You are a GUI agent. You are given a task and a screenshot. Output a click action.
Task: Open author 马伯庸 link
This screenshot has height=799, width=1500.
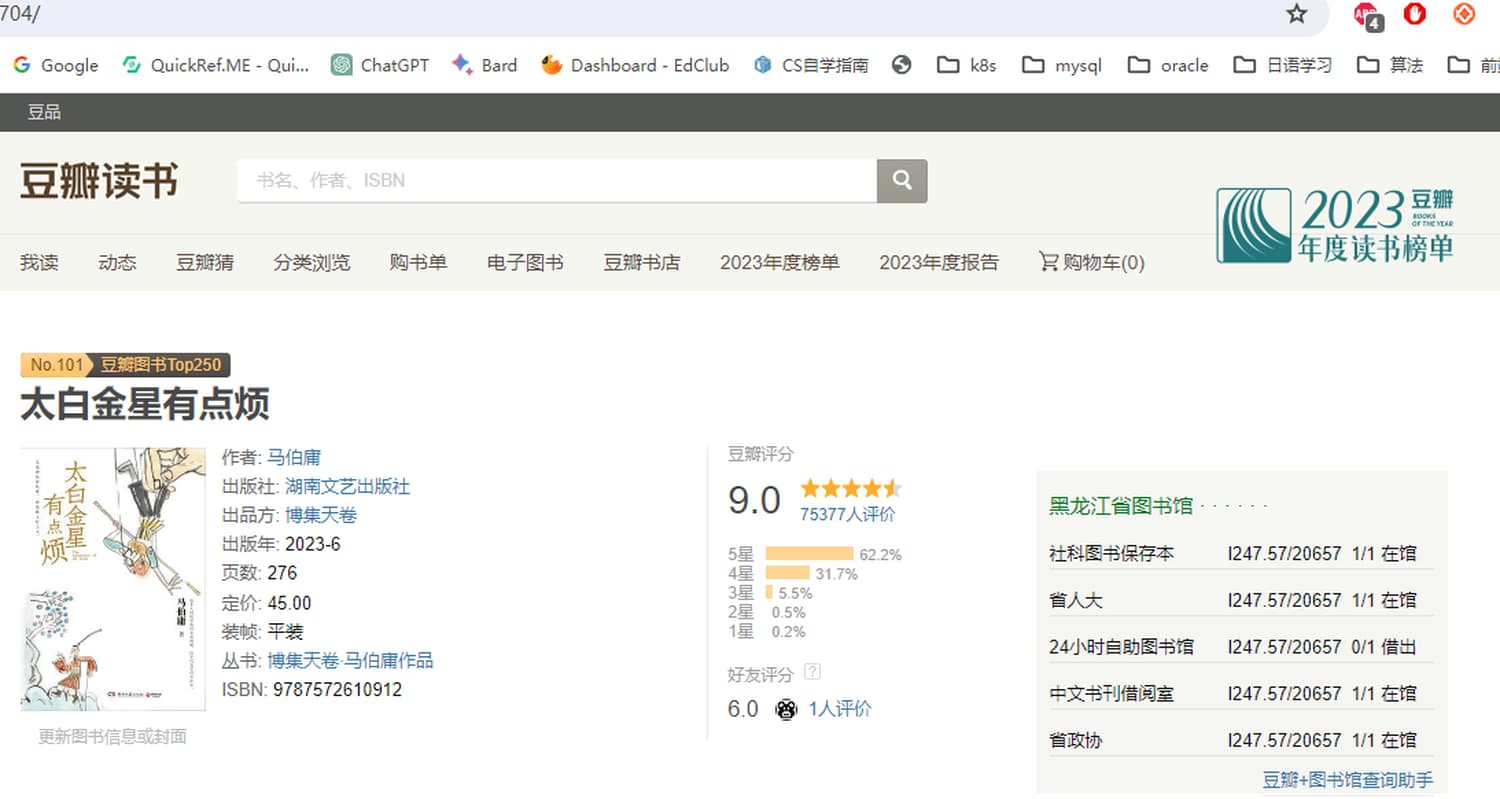(x=294, y=458)
